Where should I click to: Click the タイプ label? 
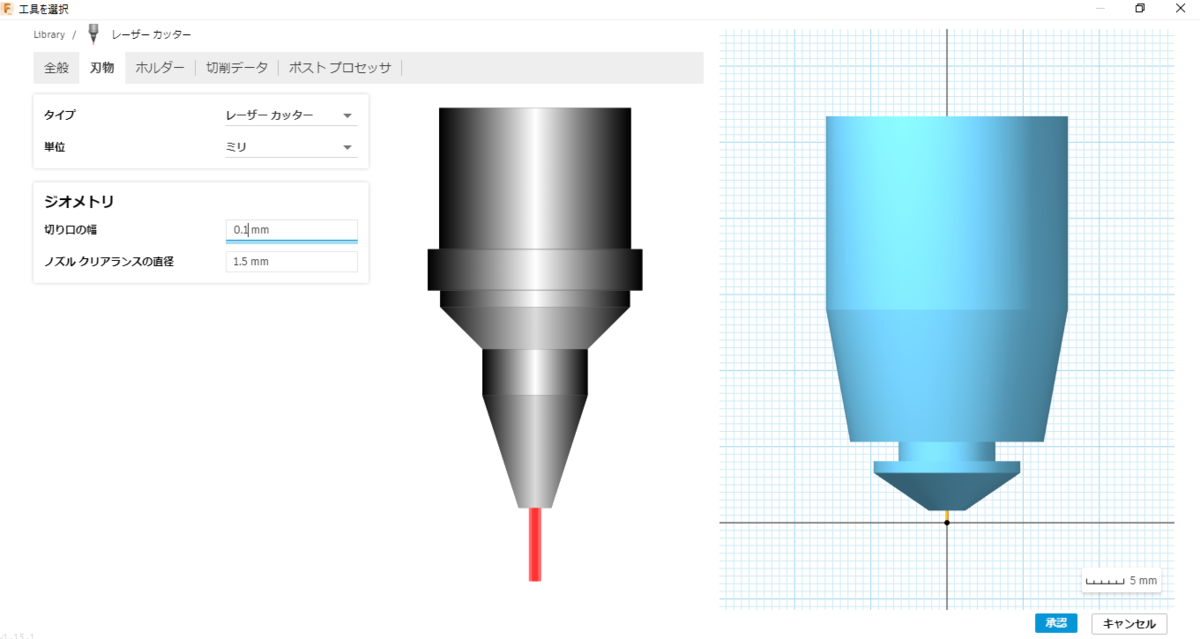tap(59, 115)
